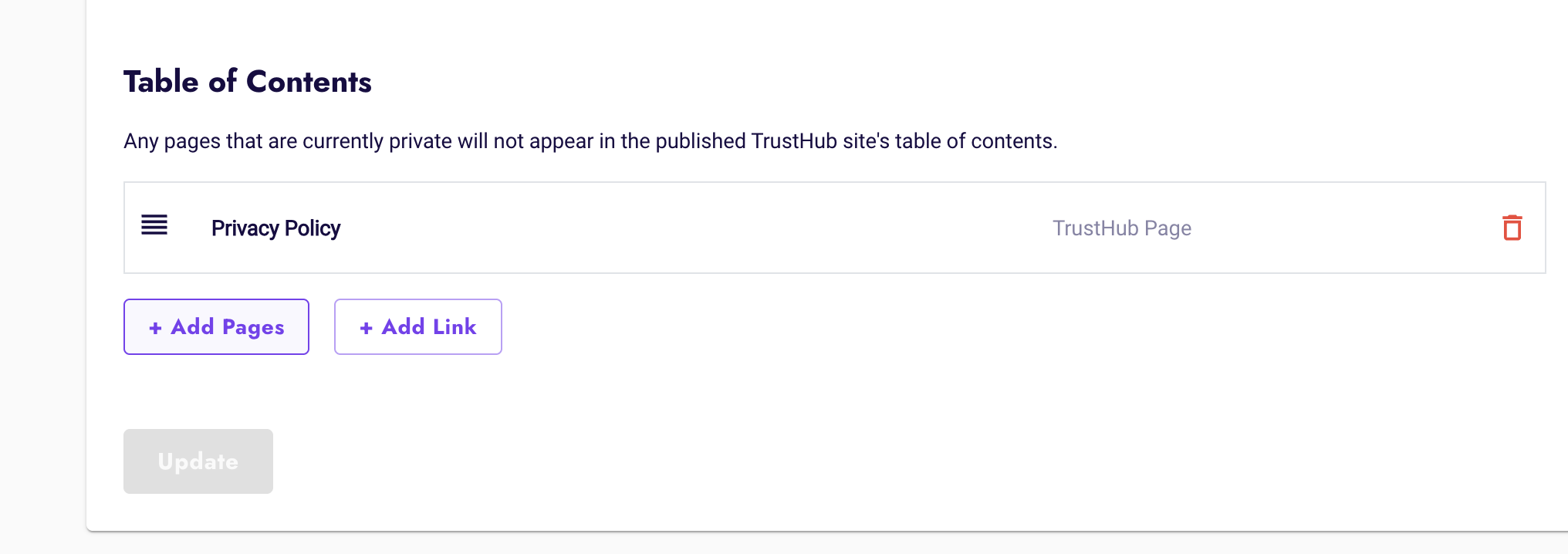Click the Table of Contents heading
Image resolution: width=1568 pixels, height=554 pixels.
tap(248, 81)
